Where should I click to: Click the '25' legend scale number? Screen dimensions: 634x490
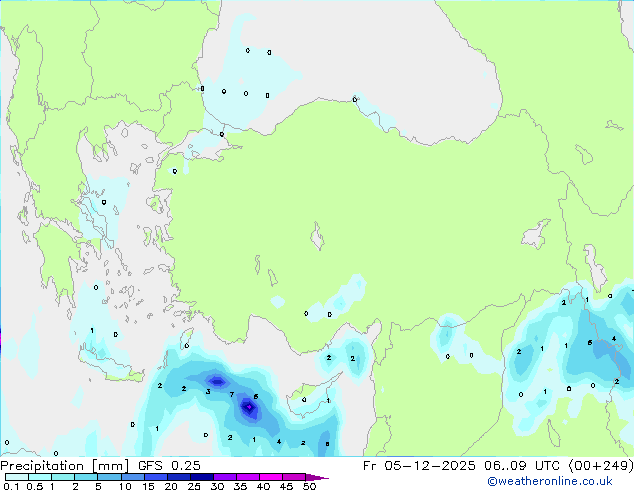click(194, 486)
